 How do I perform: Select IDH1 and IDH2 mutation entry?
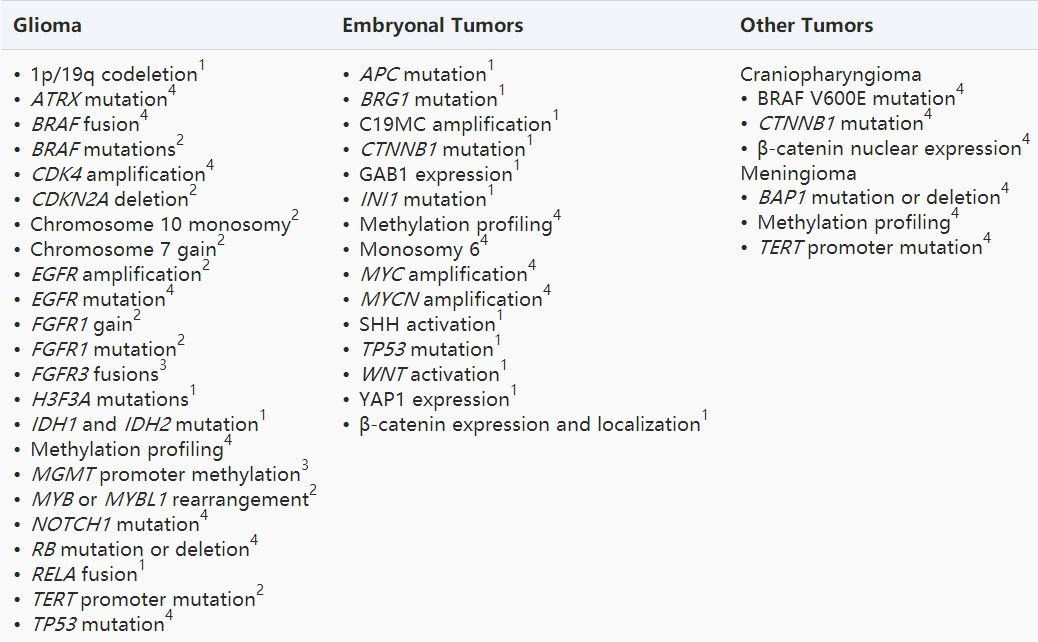144,425
